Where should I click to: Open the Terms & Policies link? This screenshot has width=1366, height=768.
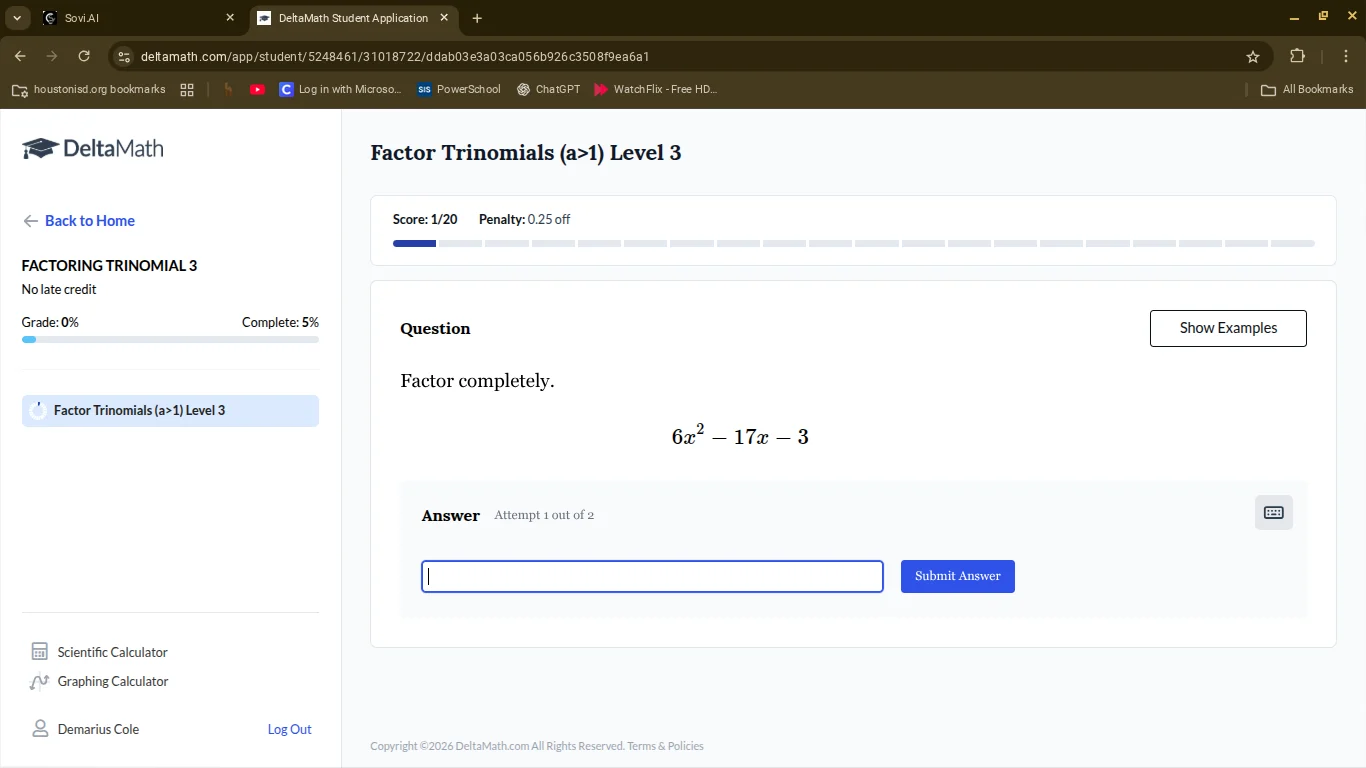665,746
